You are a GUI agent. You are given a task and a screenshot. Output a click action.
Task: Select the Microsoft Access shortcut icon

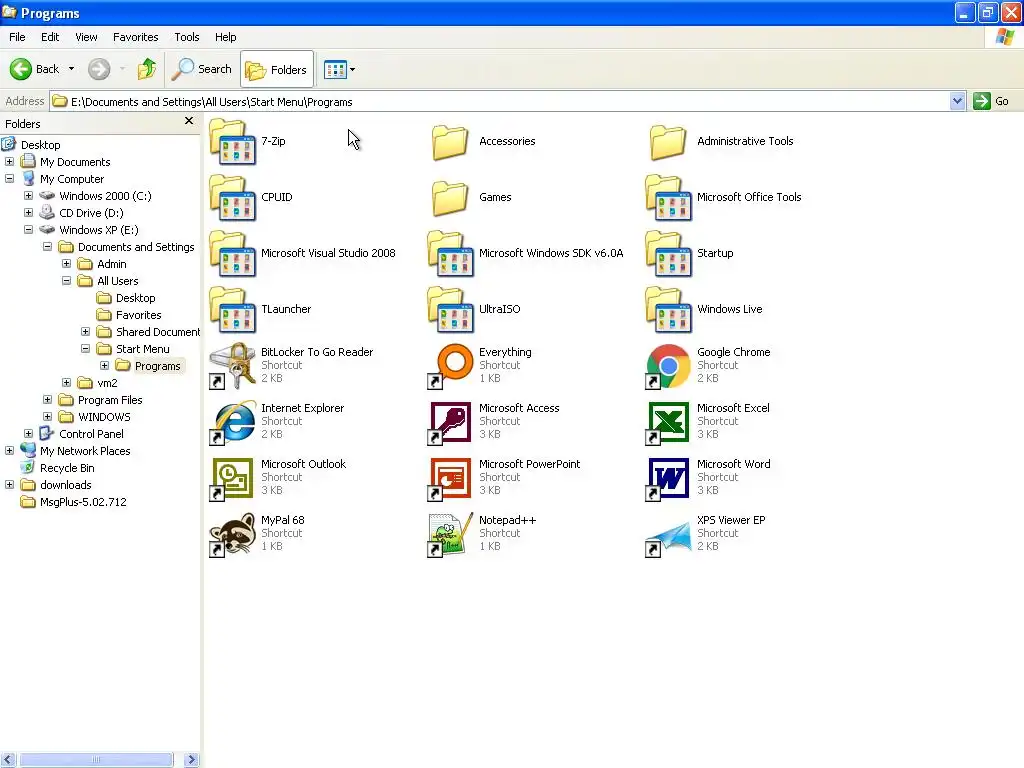pyautogui.click(x=451, y=422)
